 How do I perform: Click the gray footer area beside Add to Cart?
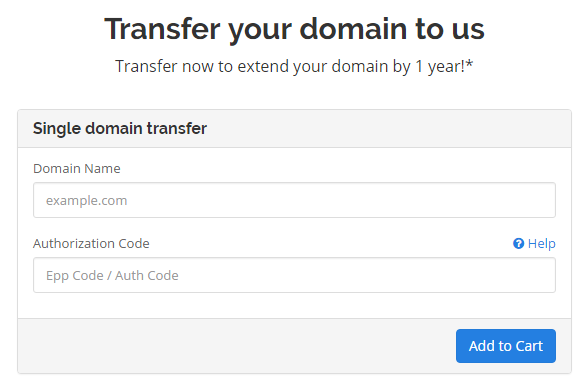236,346
